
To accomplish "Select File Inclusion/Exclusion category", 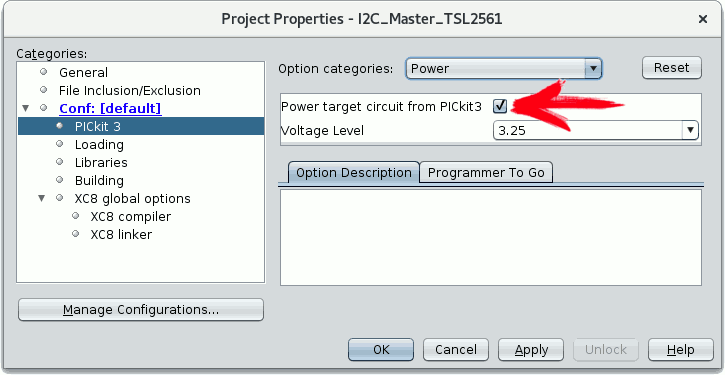I will (x=129, y=91).
